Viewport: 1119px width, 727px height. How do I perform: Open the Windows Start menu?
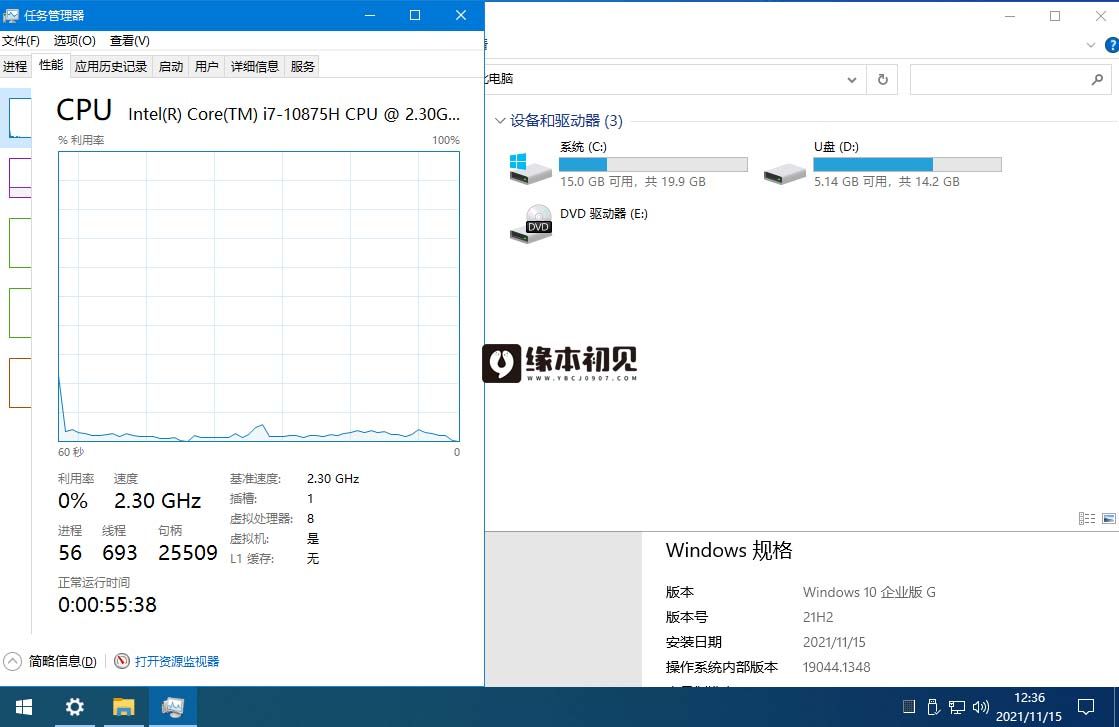click(x=24, y=707)
